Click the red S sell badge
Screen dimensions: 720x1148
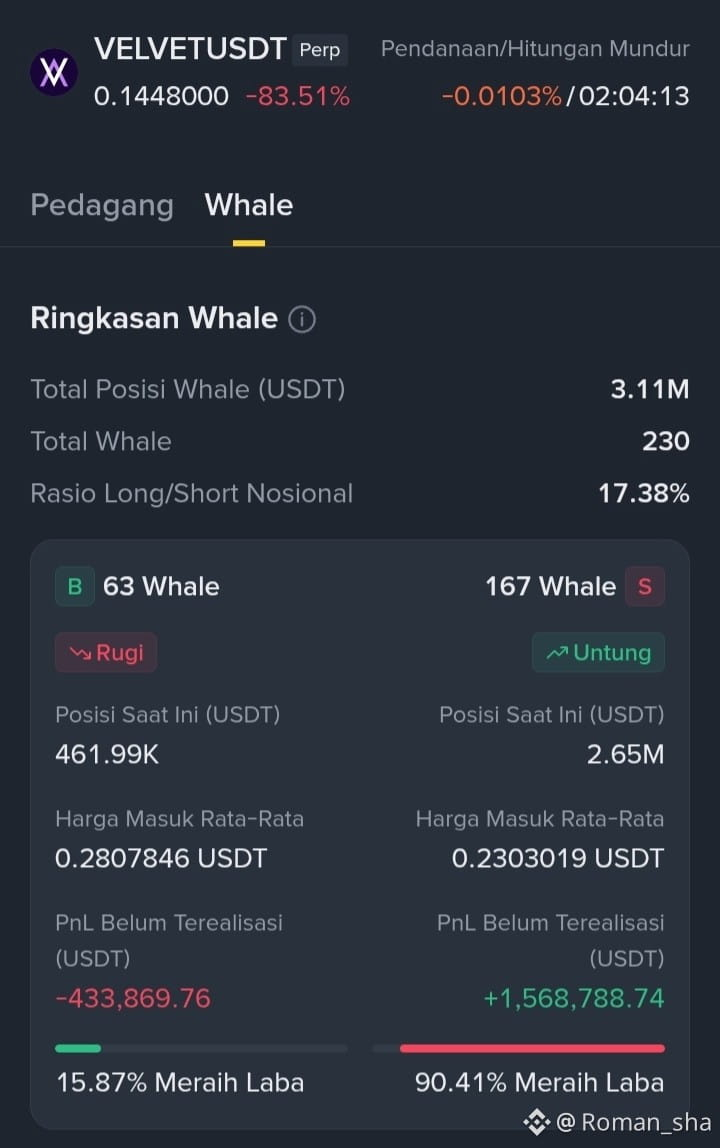[x=645, y=586]
